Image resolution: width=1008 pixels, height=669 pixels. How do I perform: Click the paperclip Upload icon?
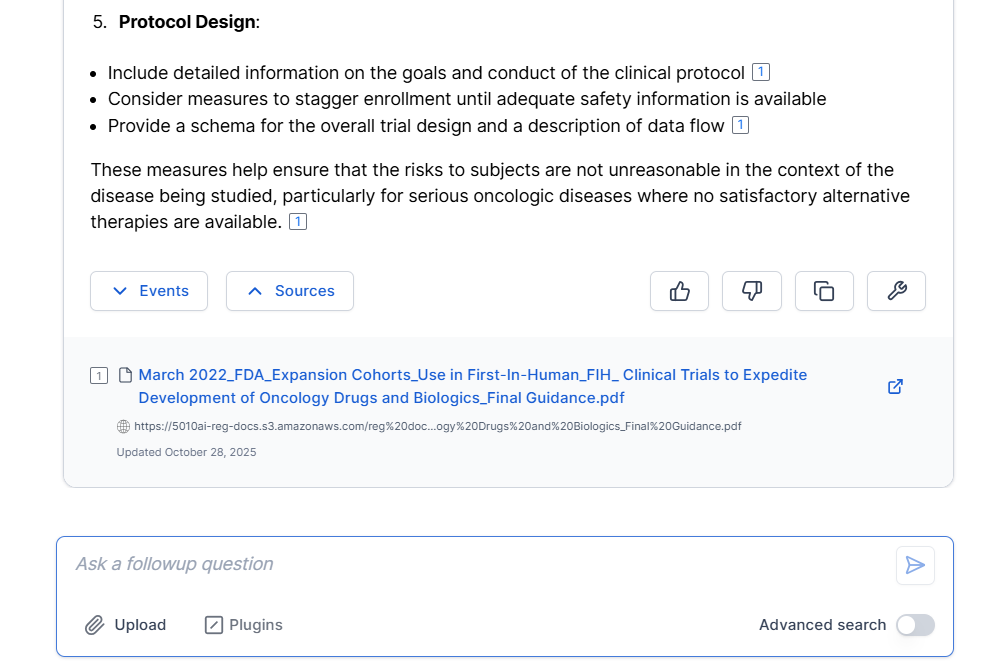(x=94, y=625)
